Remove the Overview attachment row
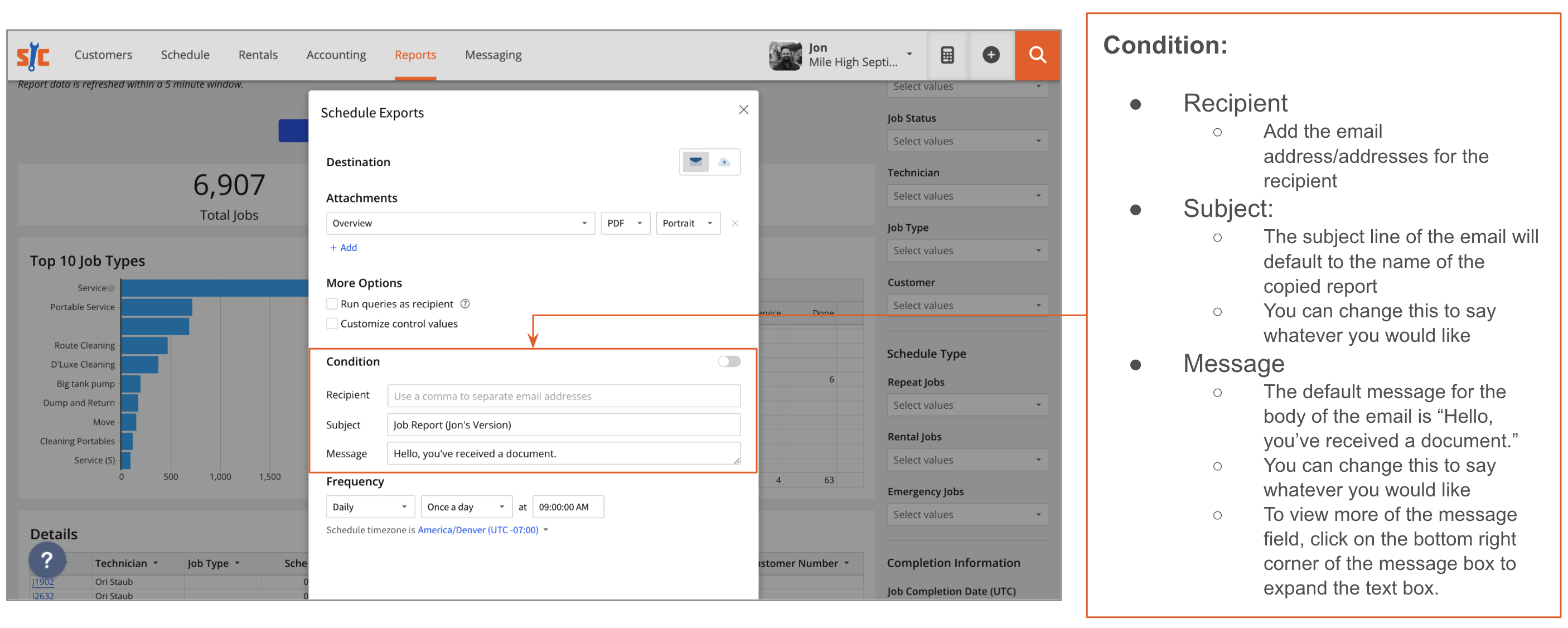Image resolution: width=1568 pixels, height=628 pixels. tap(735, 224)
